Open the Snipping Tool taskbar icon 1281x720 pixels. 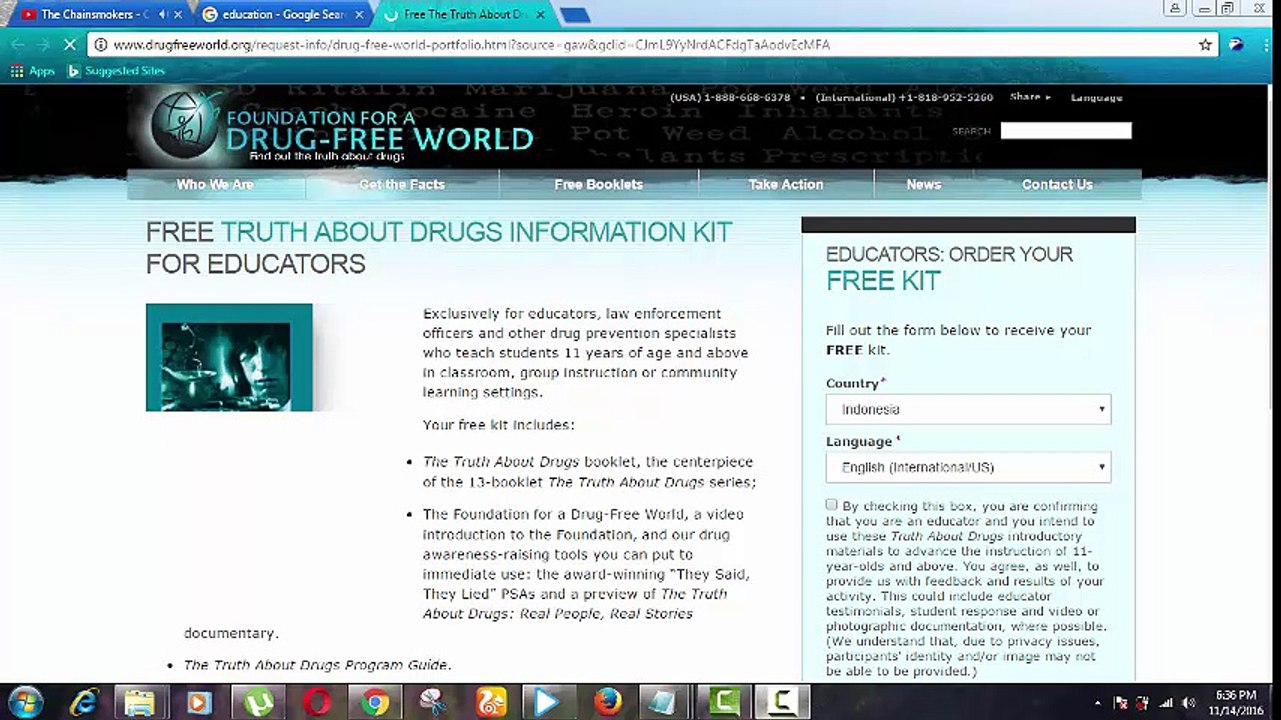click(434, 702)
